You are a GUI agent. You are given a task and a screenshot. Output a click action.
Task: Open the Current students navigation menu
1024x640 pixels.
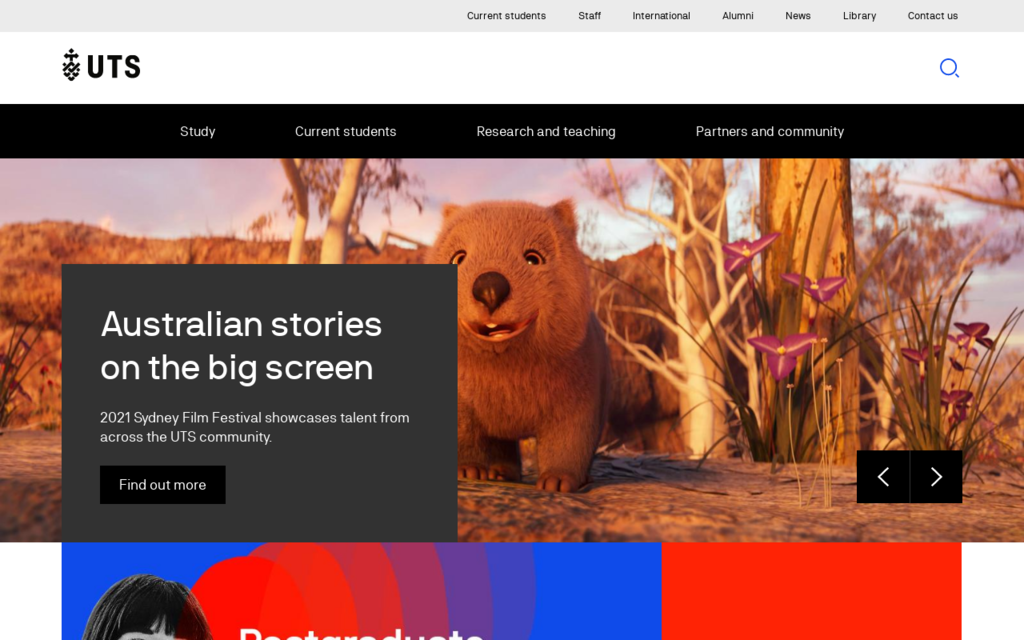(345, 131)
